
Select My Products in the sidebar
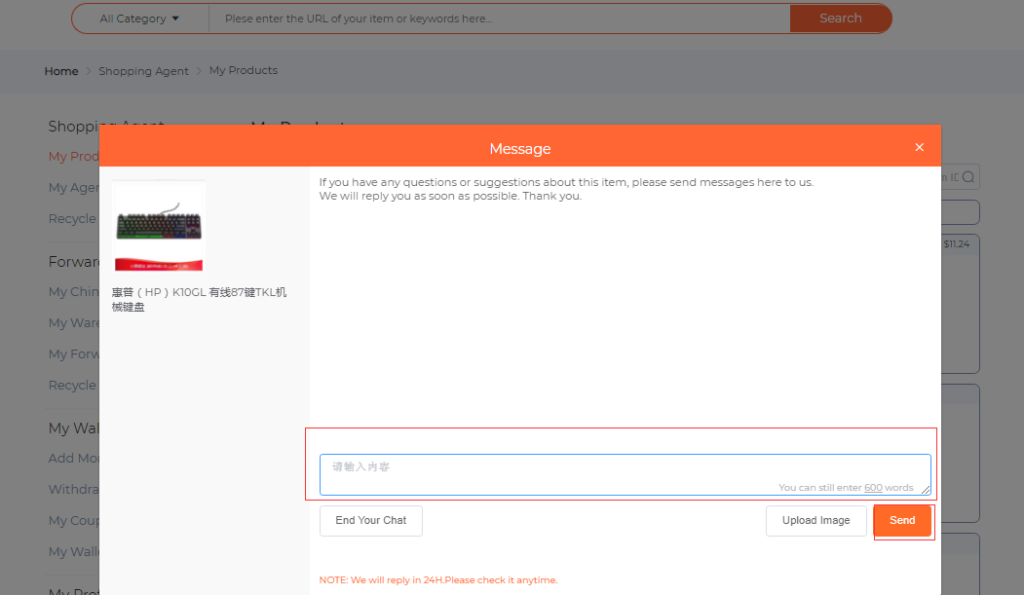tap(72, 156)
